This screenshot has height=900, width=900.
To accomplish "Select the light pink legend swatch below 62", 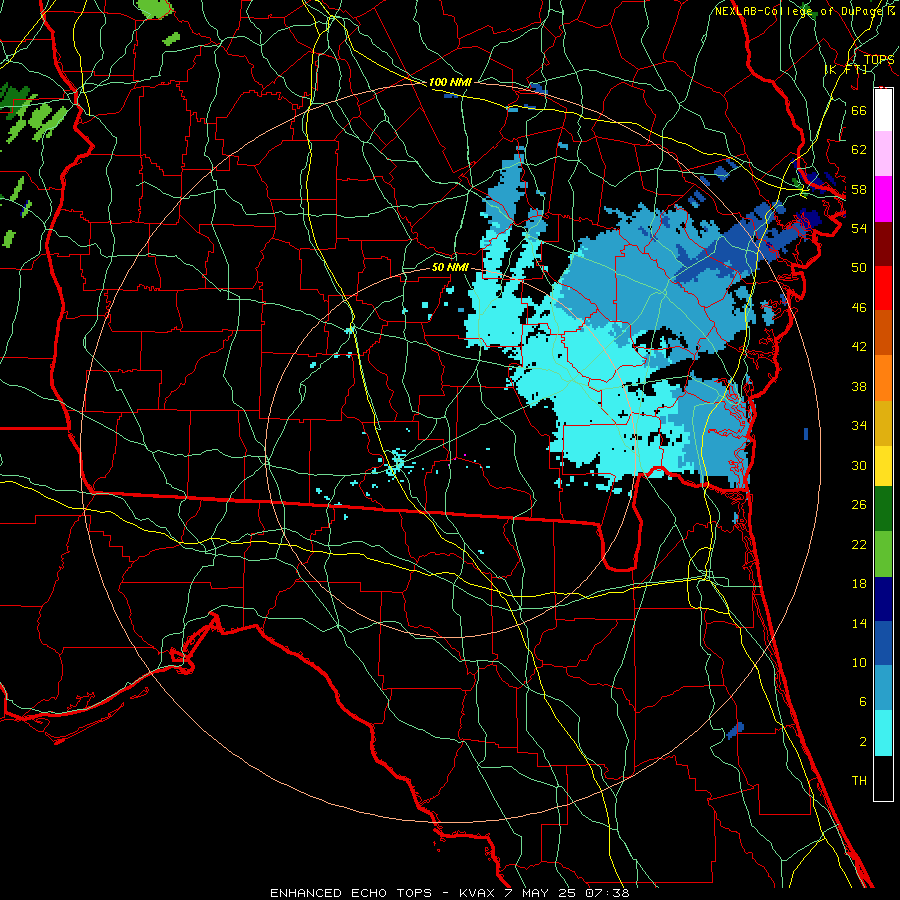I will tap(883, 154).
